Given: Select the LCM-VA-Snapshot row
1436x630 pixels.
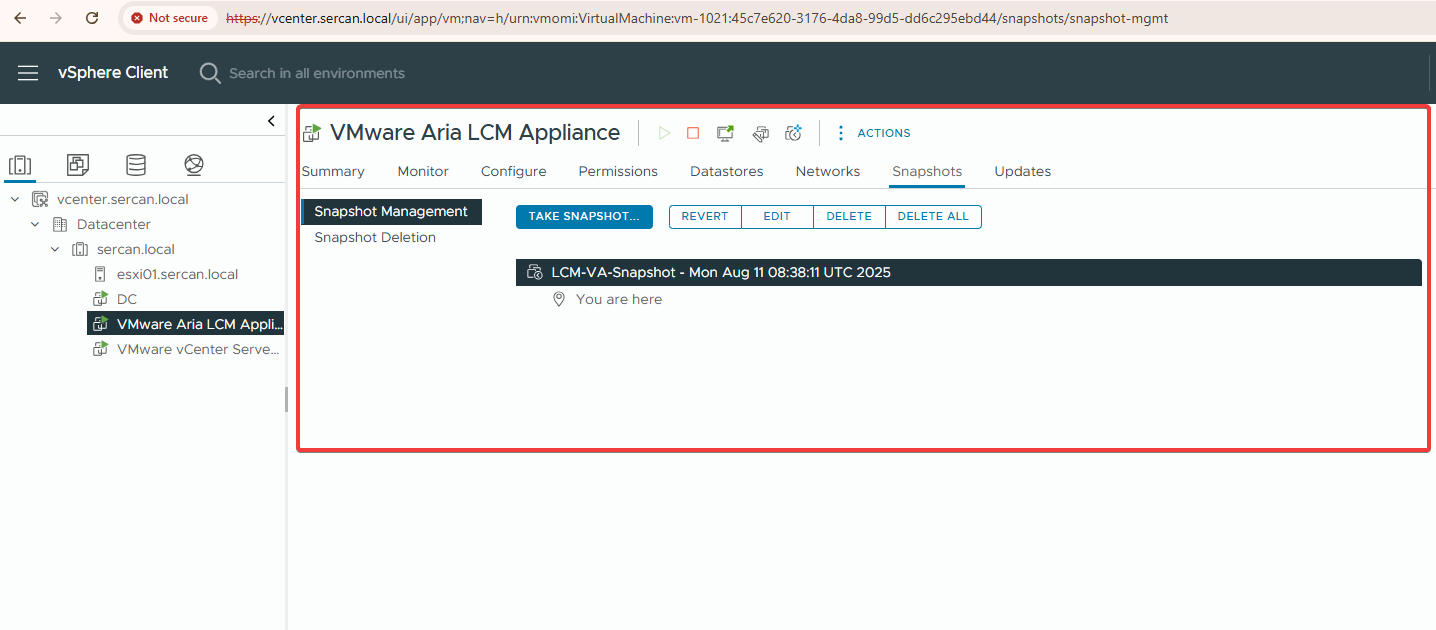Looking at the screenshot, I should [969, 272].
